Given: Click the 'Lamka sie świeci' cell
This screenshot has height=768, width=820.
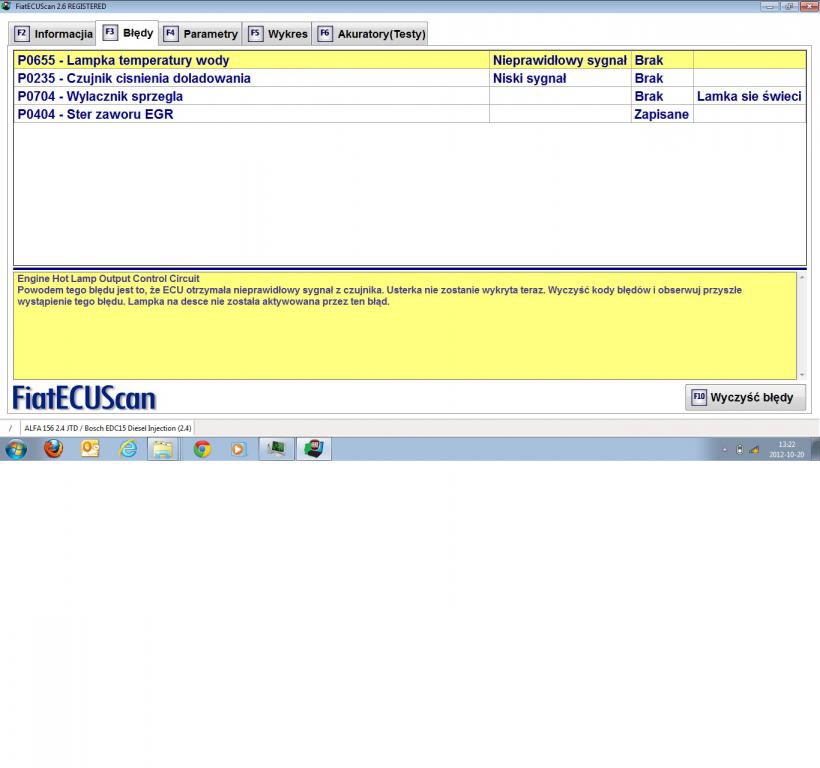Looking at the screenshot, I should pyautogui.click(x=749, y=96).
